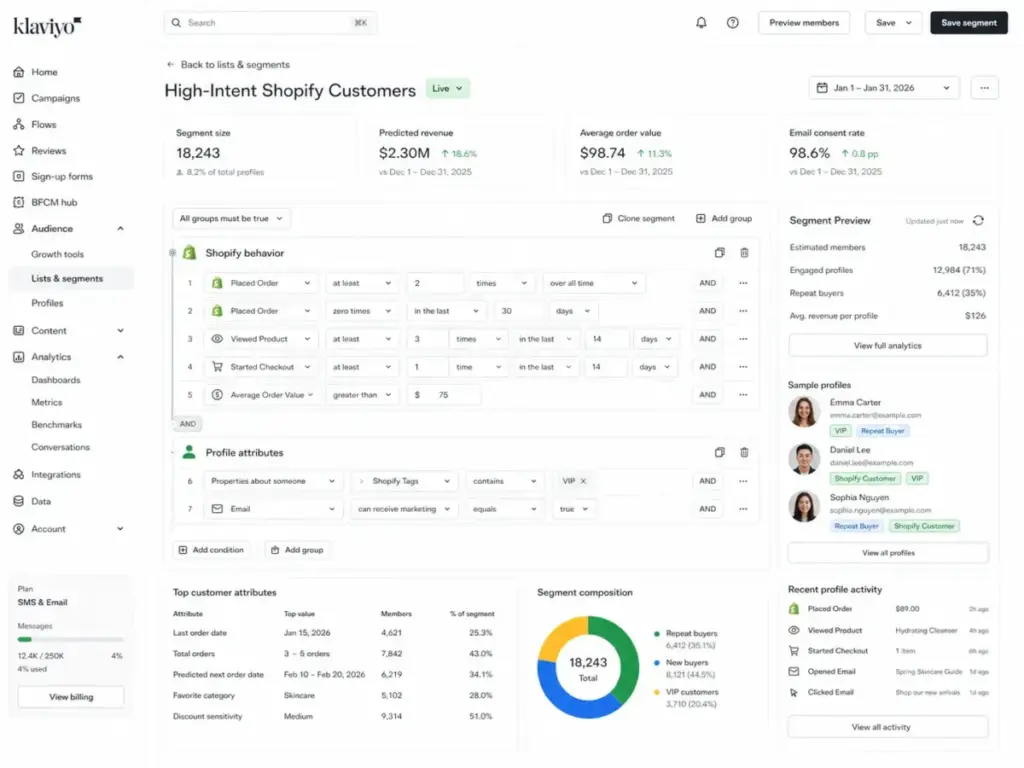
Task: Toggle the AND operator on Started Checkout row
Action: [707, 367]
